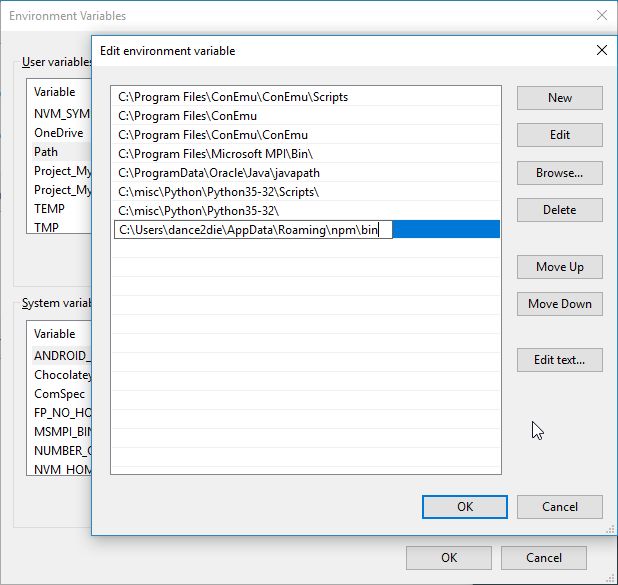
Task: Select the Python35-32\Scripts path entry
Action: (218, 192)
